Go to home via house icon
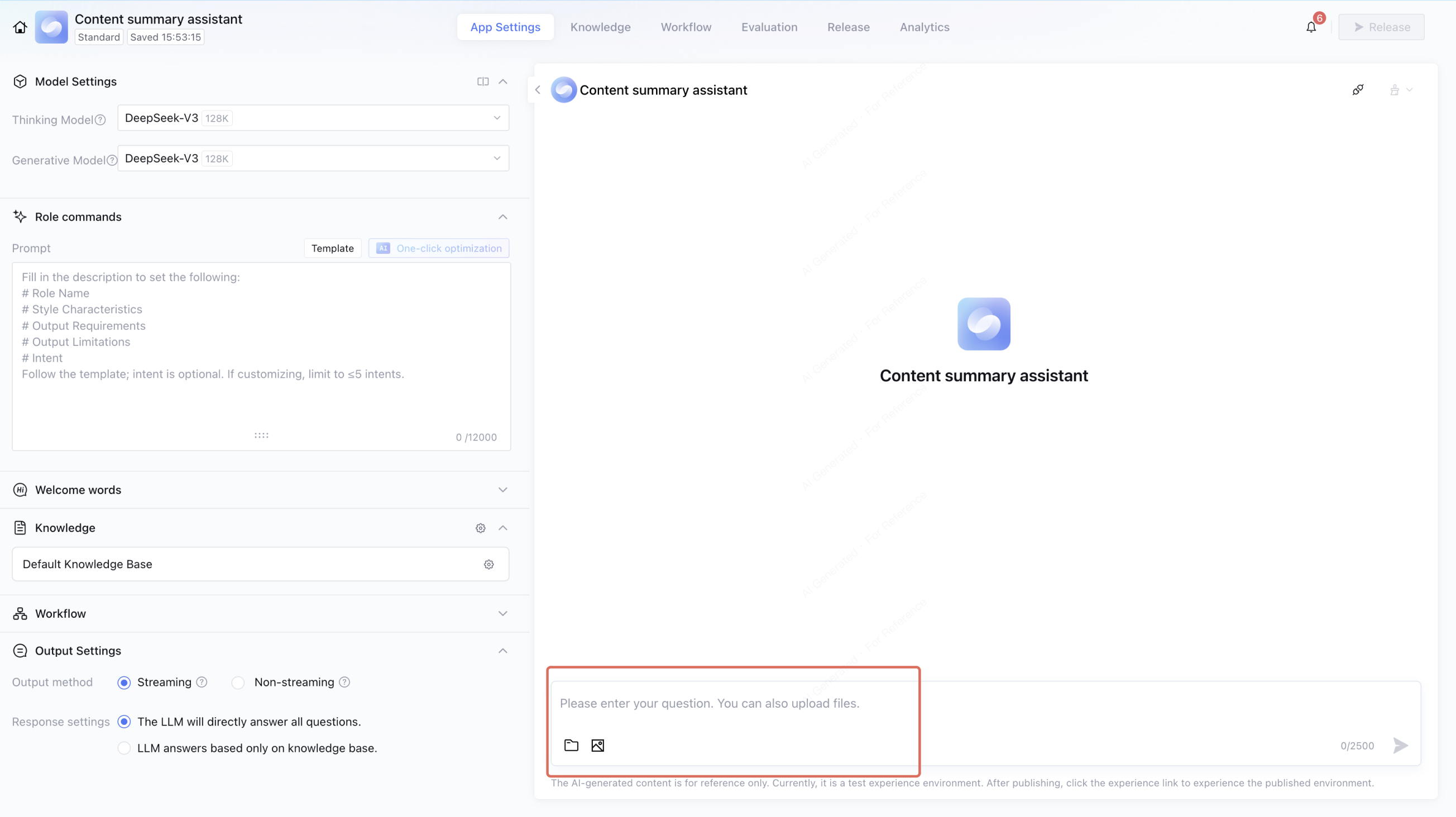Screen dimensions: 1456x817 point(20,27)
